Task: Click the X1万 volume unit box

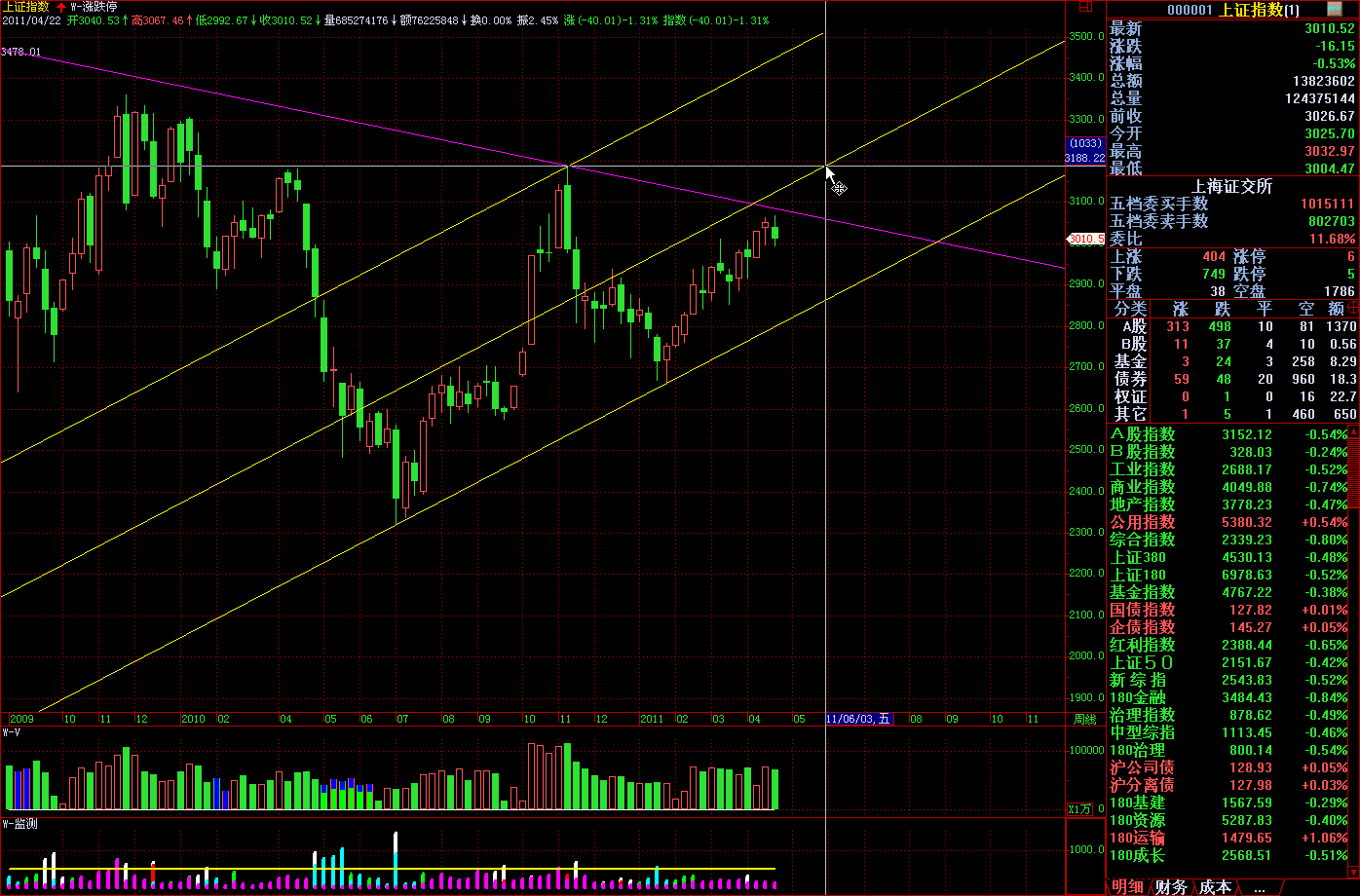Action: coord(1078,808)
